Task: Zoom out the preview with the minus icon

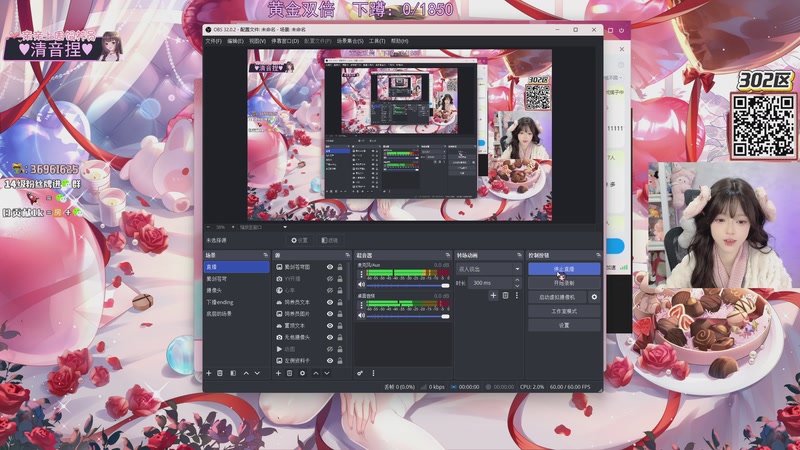Action: [208, 227]
